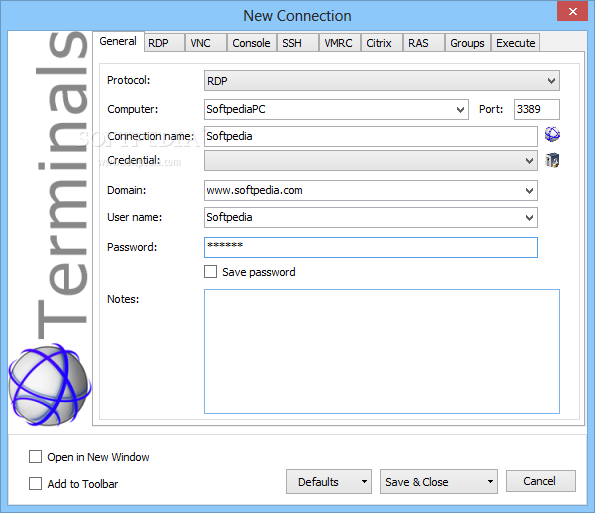Select the RAS tab
Viewport: 595px width, 513px height.
click(x=424, y=43)
